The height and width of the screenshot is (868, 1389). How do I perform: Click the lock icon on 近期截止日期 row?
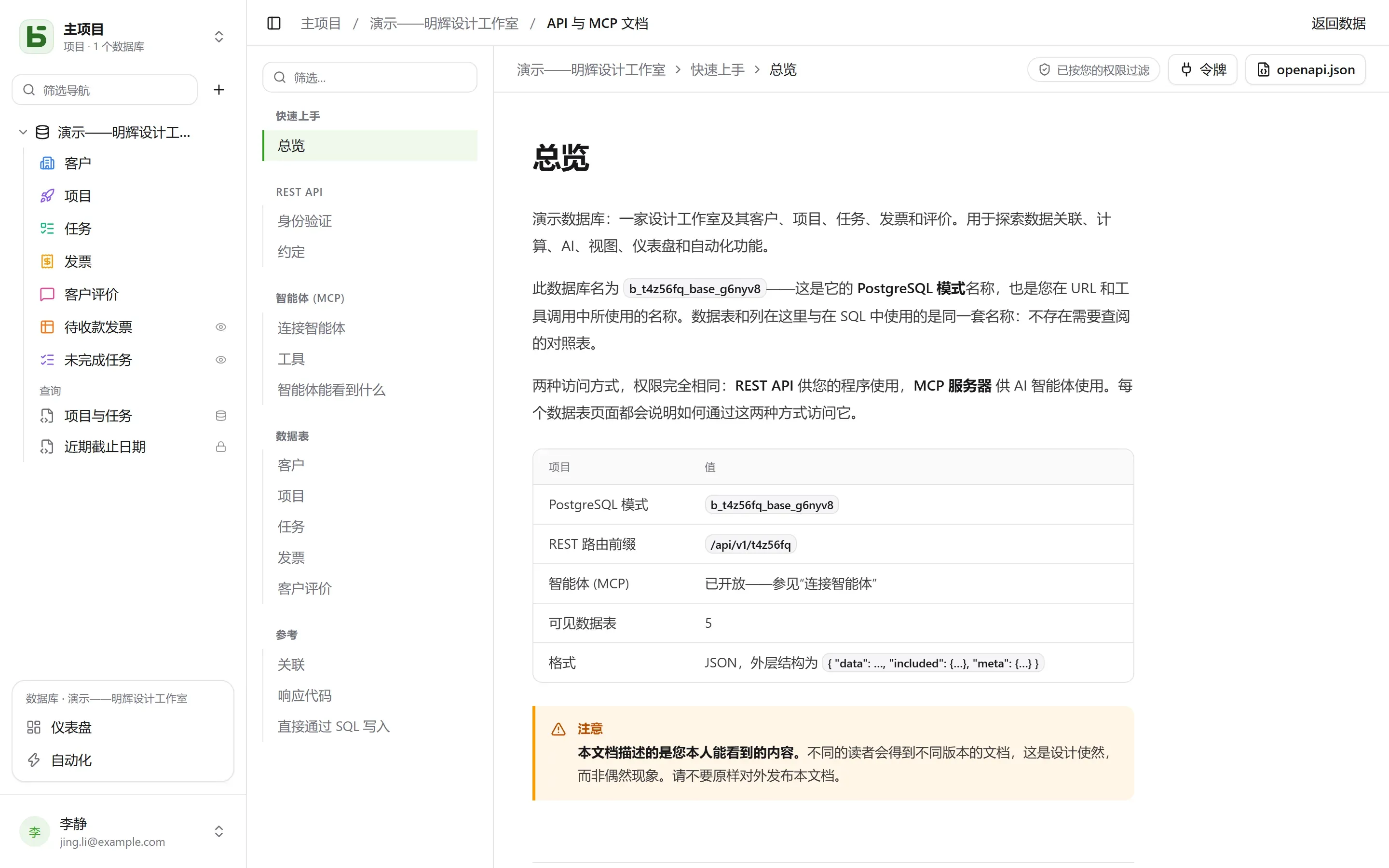point(220,447)
